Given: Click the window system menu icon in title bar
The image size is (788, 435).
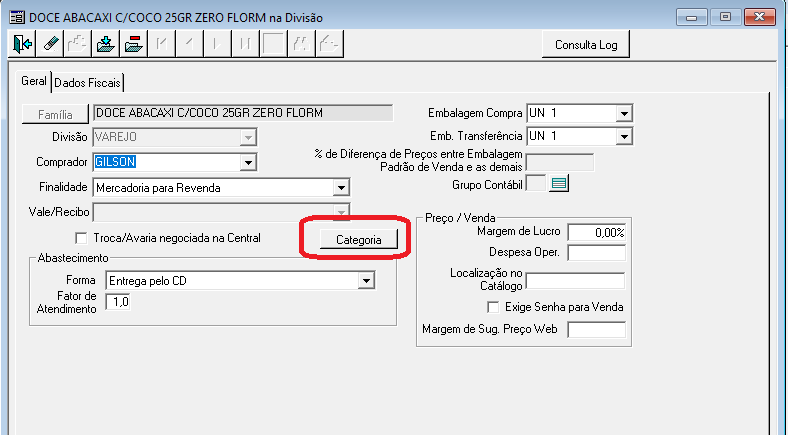Looking at the screenshot, I should click(x=17, y=18).
